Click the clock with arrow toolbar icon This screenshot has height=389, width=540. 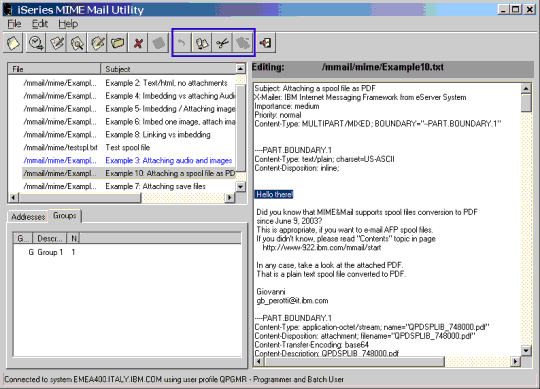pyautogui.click(x=36, y=43)
